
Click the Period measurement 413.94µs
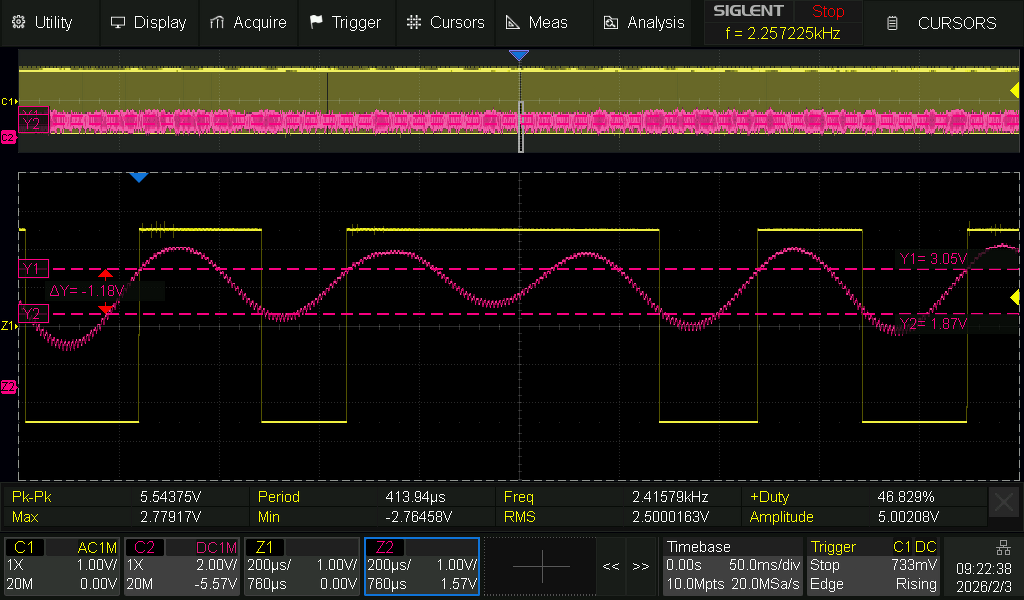[415, 497]
